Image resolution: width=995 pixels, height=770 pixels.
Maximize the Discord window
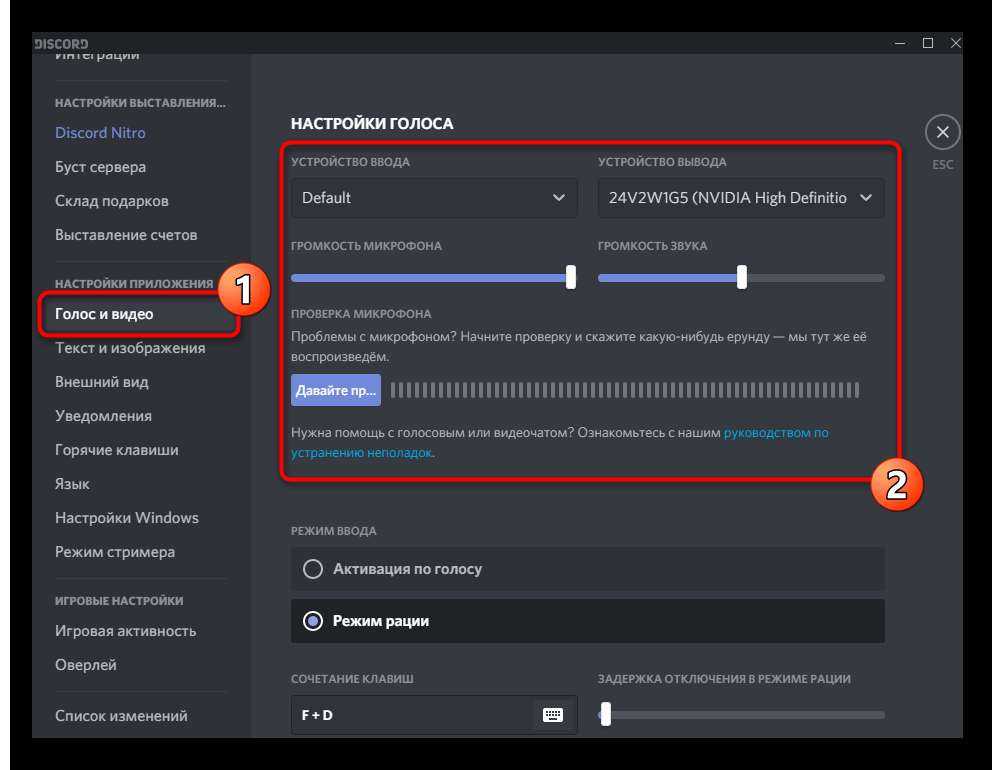pyautogui.click(x=928, y=43)
